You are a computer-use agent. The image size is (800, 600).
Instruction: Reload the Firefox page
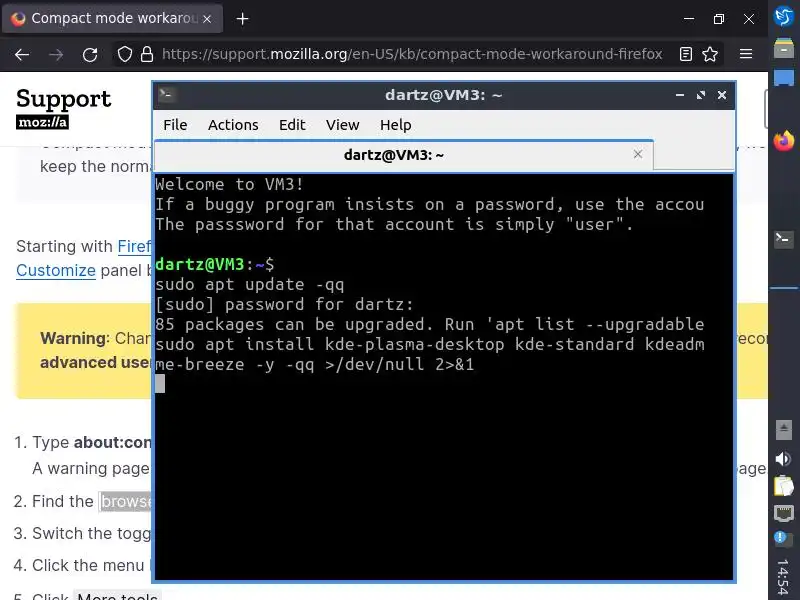(x=90, y=54)
